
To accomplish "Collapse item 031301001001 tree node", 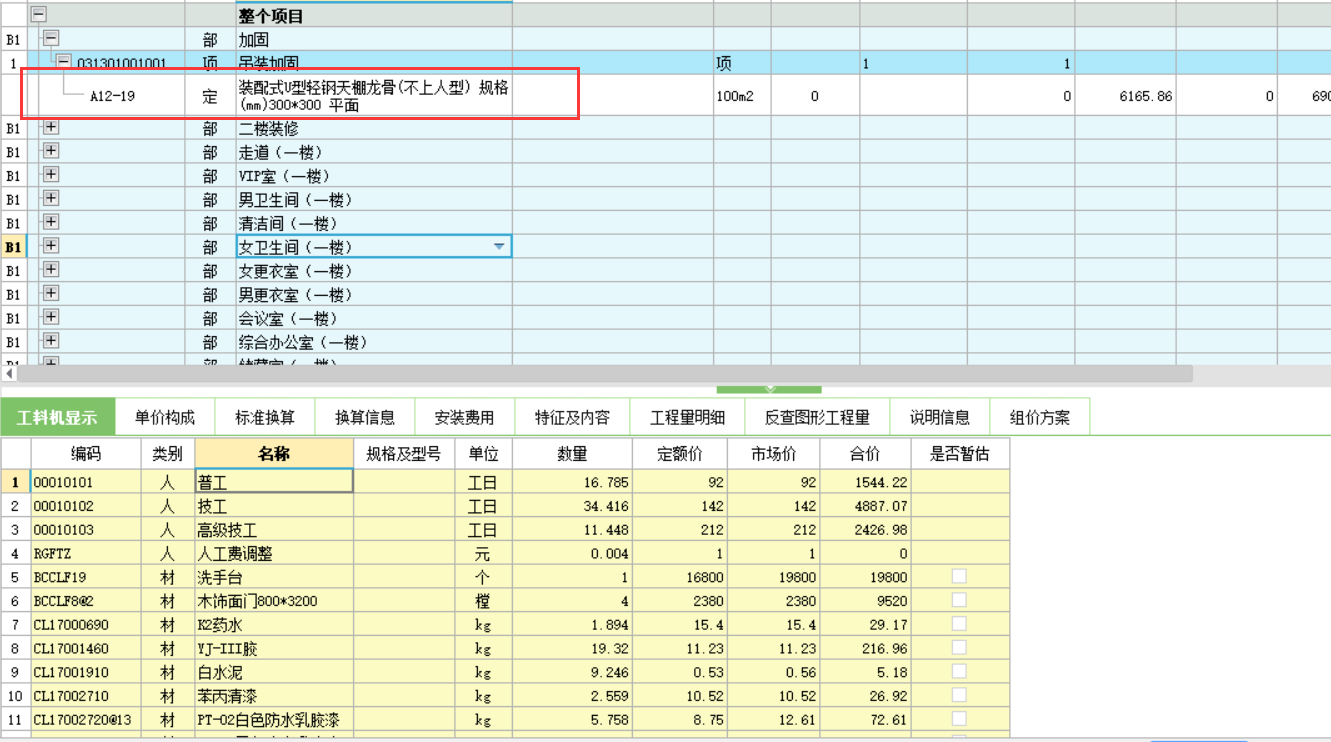I will pyautogui.click(x=63, y=62).
